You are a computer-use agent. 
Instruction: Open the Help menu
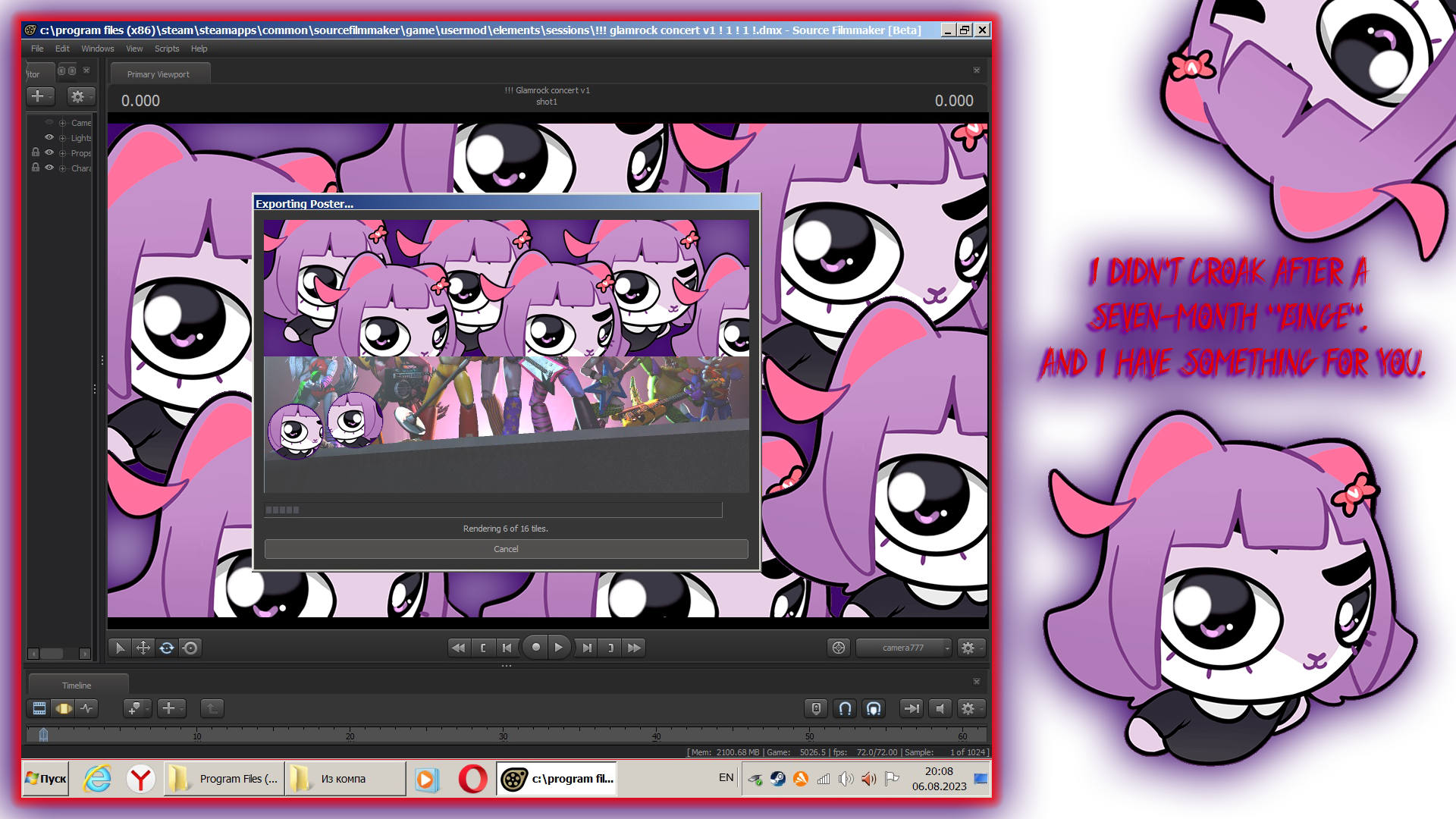pyautogui.click(x=199, y=49)
